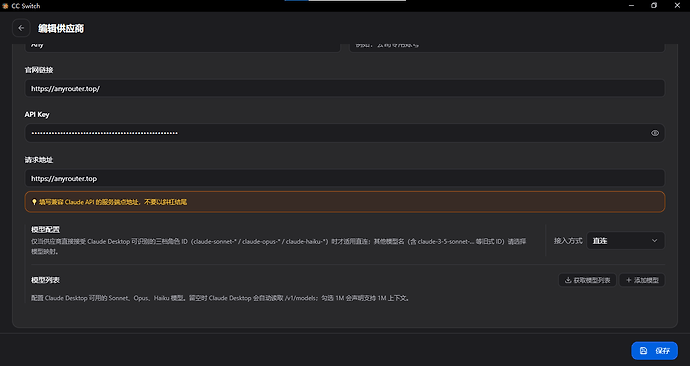Focus the API Key password field
Image resolution: width=690 pixels, height=366 pixels.
[345, 133]
